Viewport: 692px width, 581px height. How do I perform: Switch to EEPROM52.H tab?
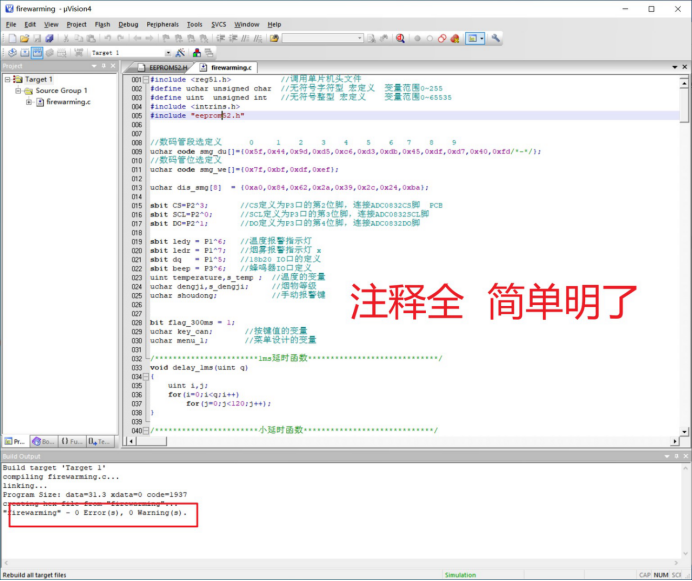(163, 68)
